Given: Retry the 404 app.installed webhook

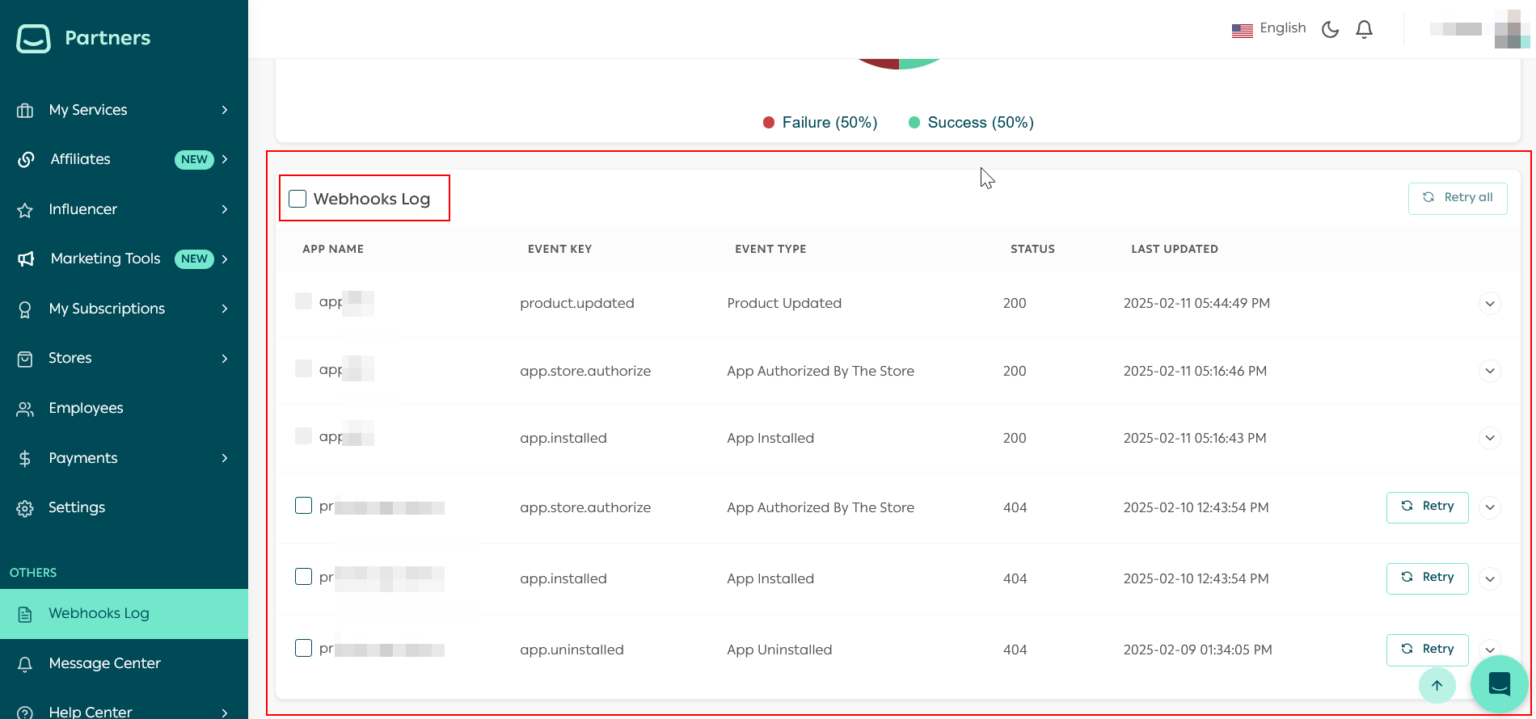Looking at the screenshot, I should coord(1427,578).
